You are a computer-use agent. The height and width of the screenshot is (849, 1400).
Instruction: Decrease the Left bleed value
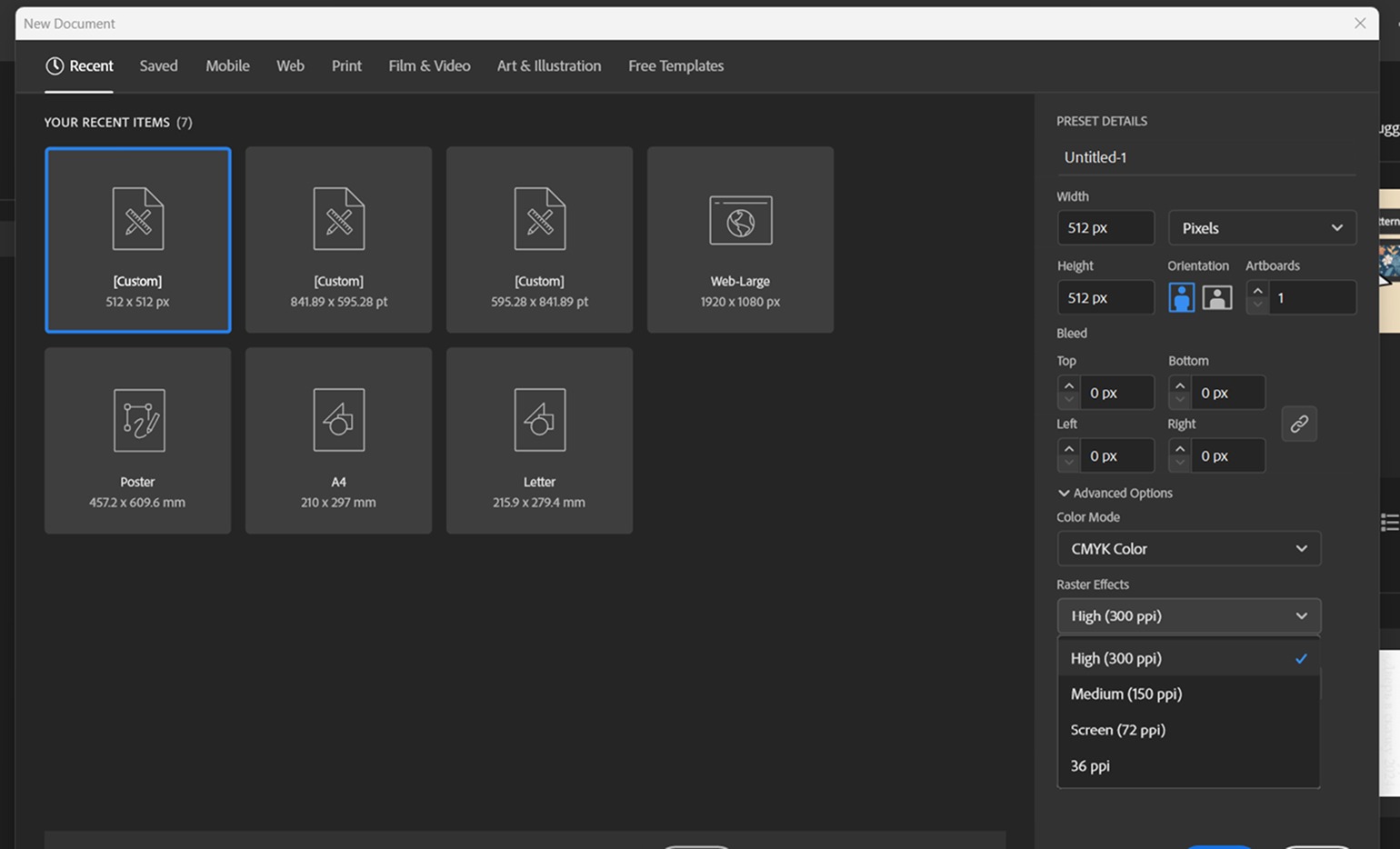(1069, 463)
